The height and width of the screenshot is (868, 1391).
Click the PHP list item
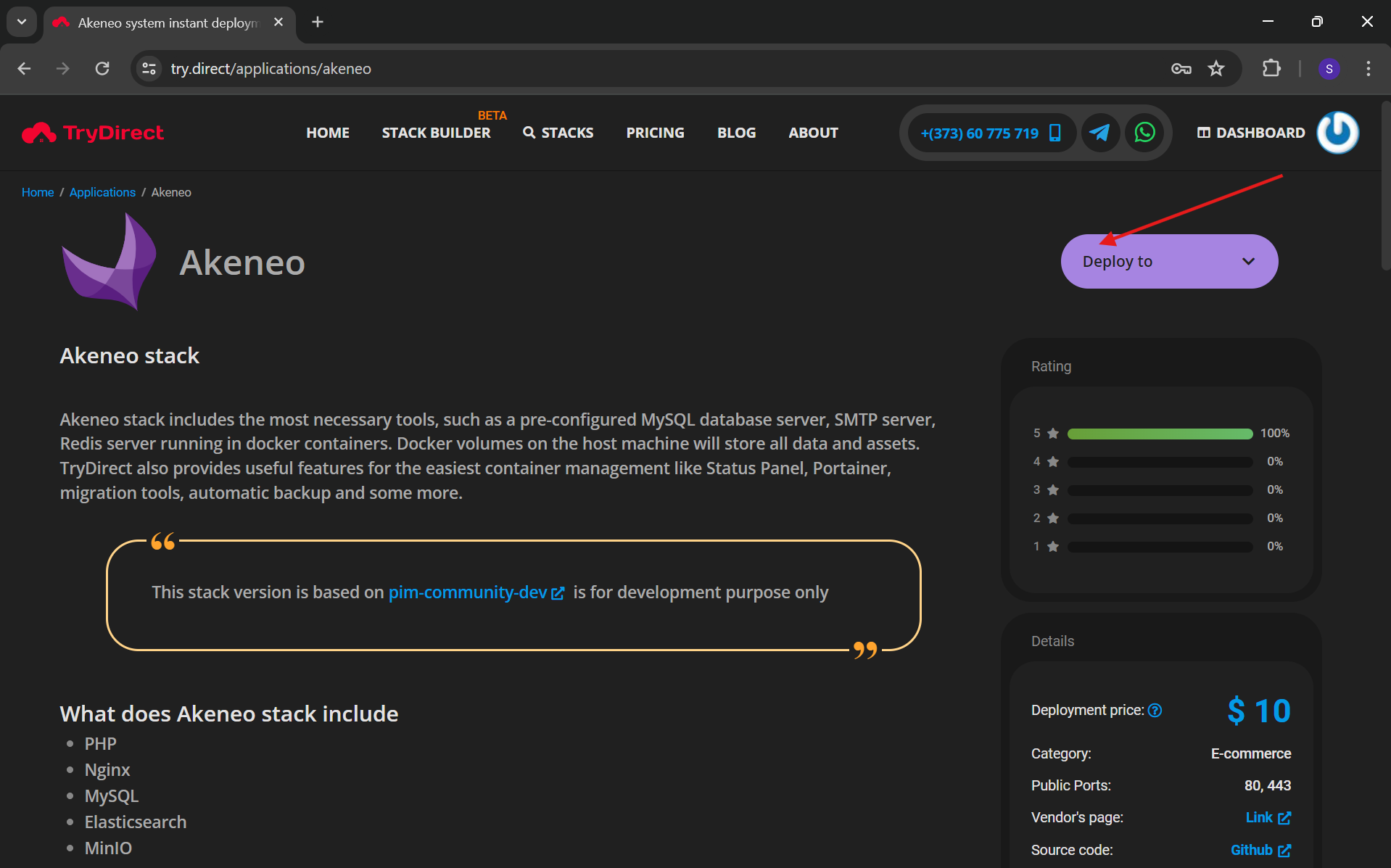tap(100, 744)
